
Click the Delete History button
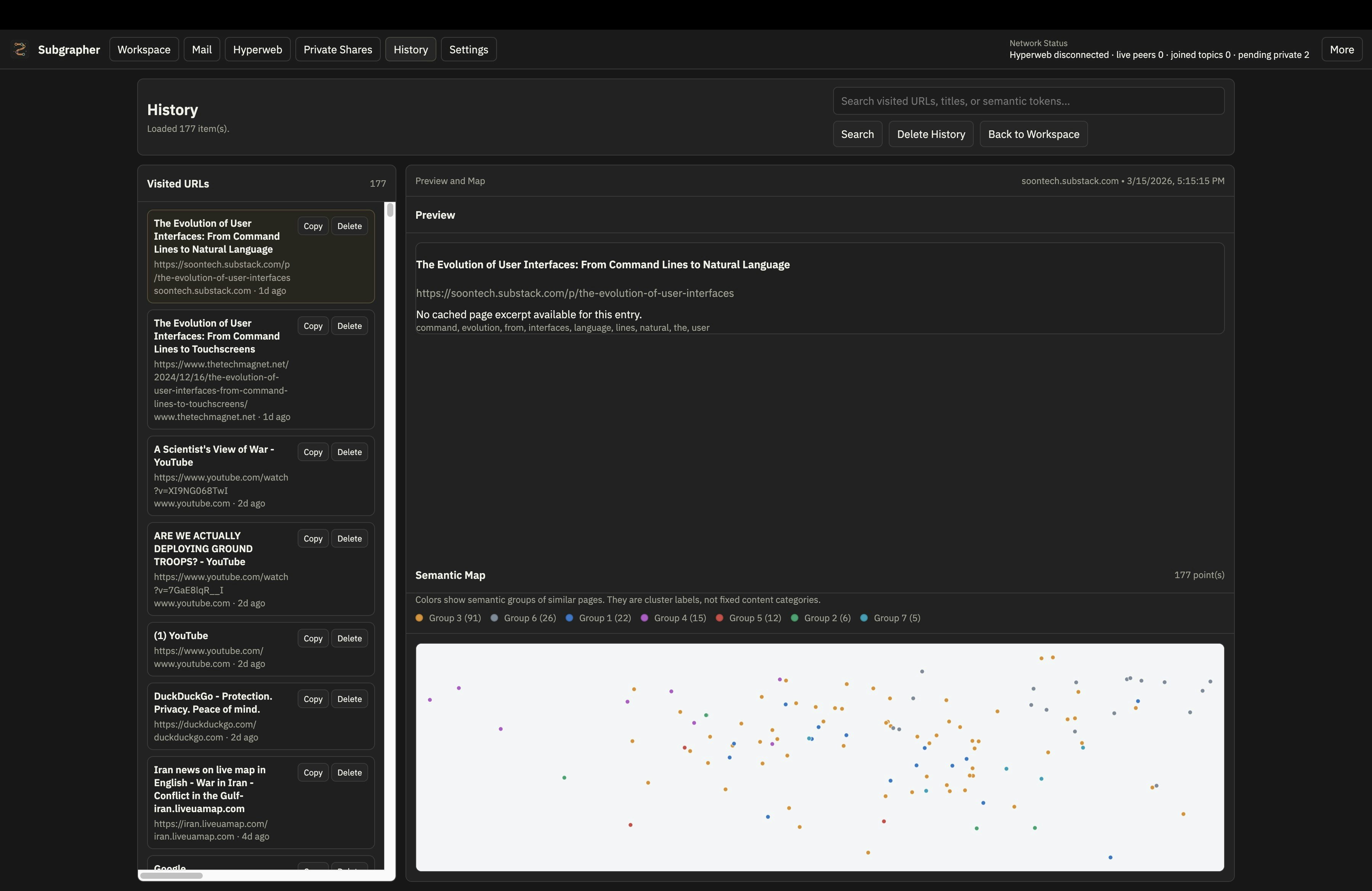coord(931,134)
